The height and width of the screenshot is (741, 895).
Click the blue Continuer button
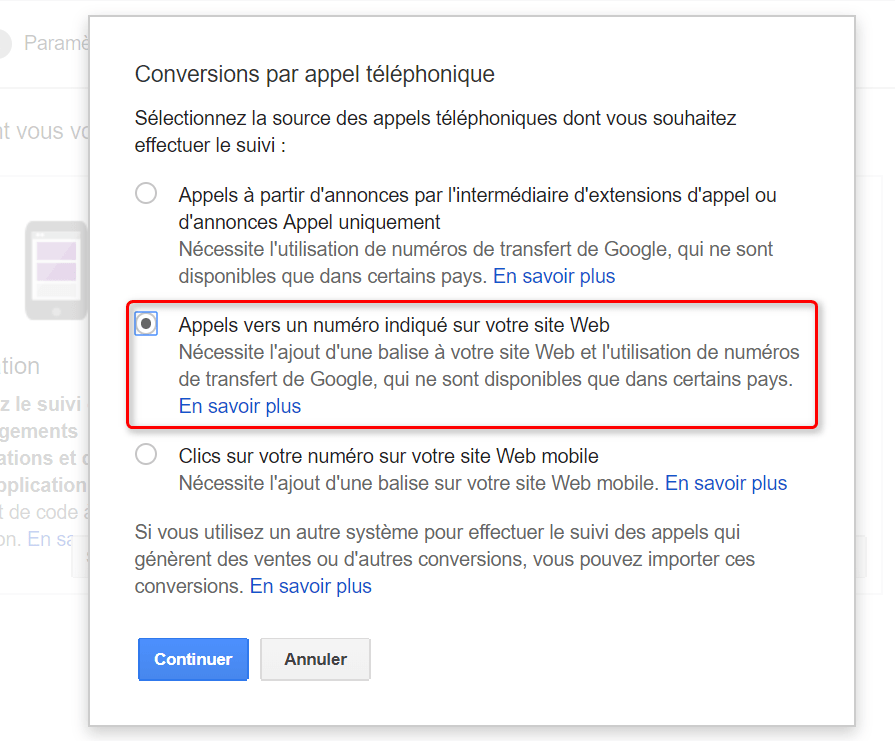(193, 659)
